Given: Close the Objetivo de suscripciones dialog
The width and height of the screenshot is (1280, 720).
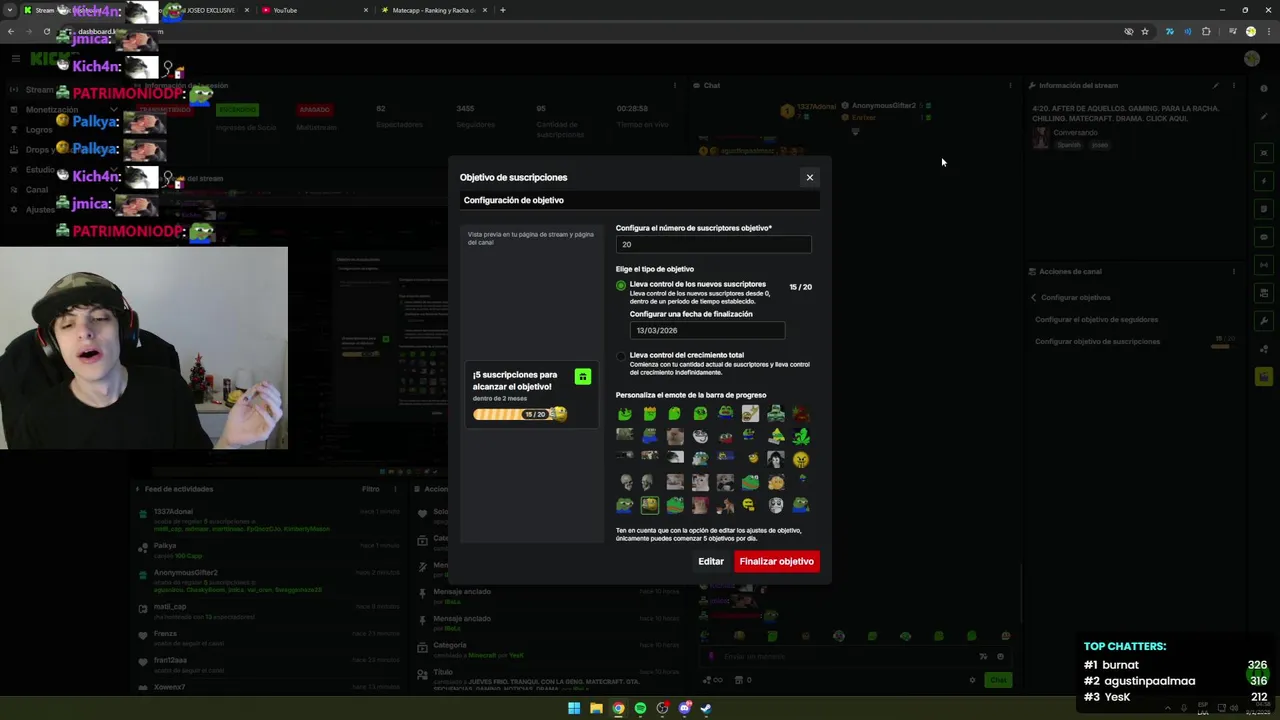Looking at the screenshot, I should click(x=810, y=177).
